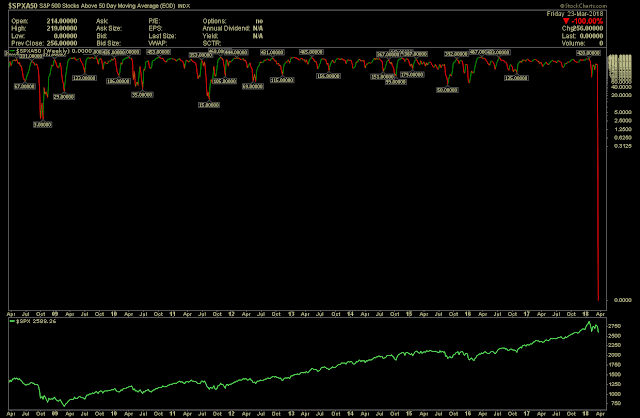Screen dimensions: 640x418
Task: Click the 35.00000 low annotation
Action: pos(142,95)
